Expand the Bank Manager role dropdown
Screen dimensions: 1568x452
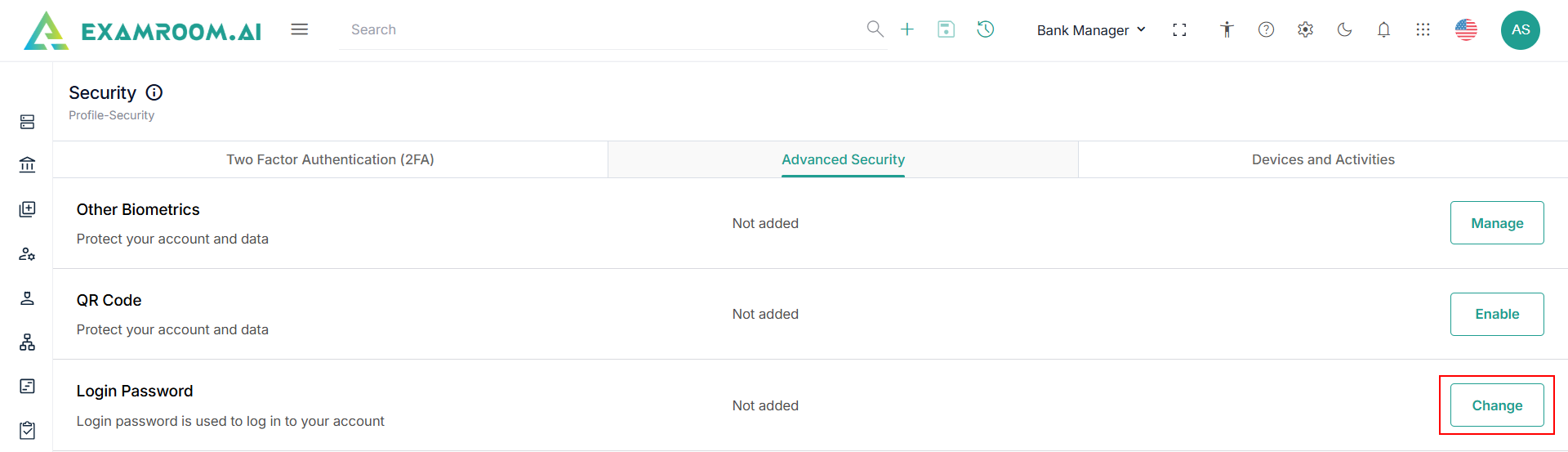[1091, 30]
